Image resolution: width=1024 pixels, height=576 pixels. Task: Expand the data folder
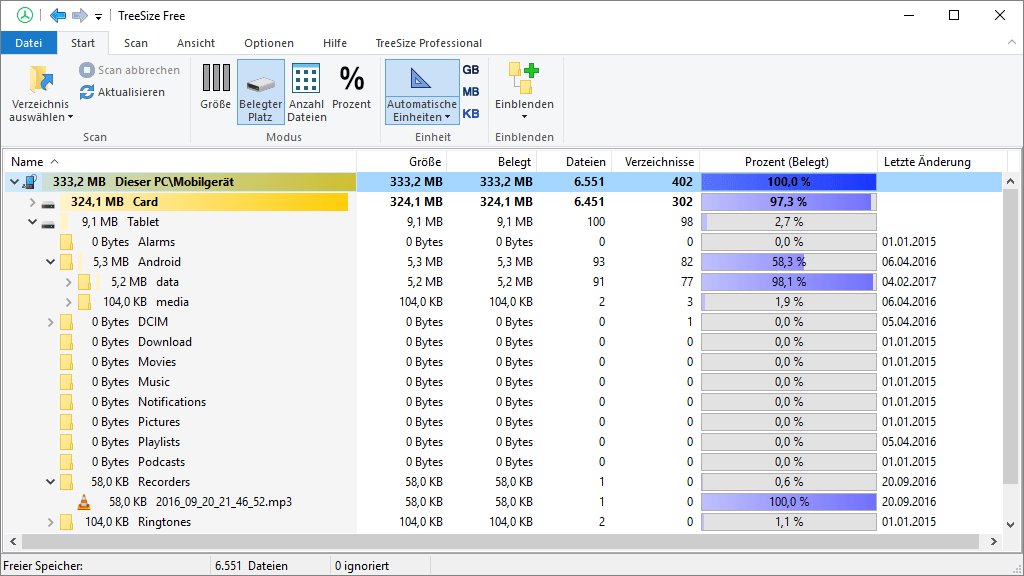click(x=69, y=282)
